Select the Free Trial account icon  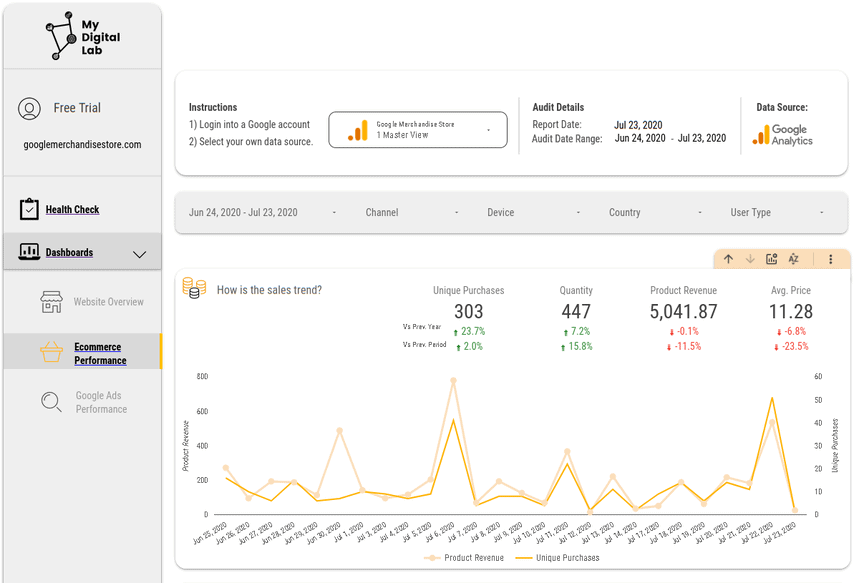point(29,108)
